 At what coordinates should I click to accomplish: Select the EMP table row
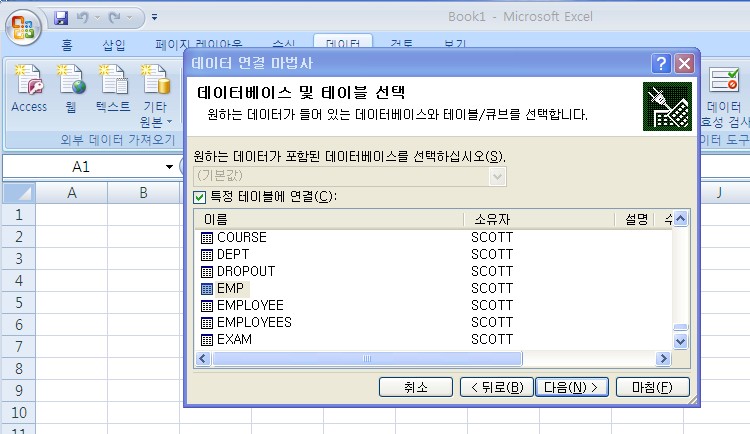coord(433,289)
